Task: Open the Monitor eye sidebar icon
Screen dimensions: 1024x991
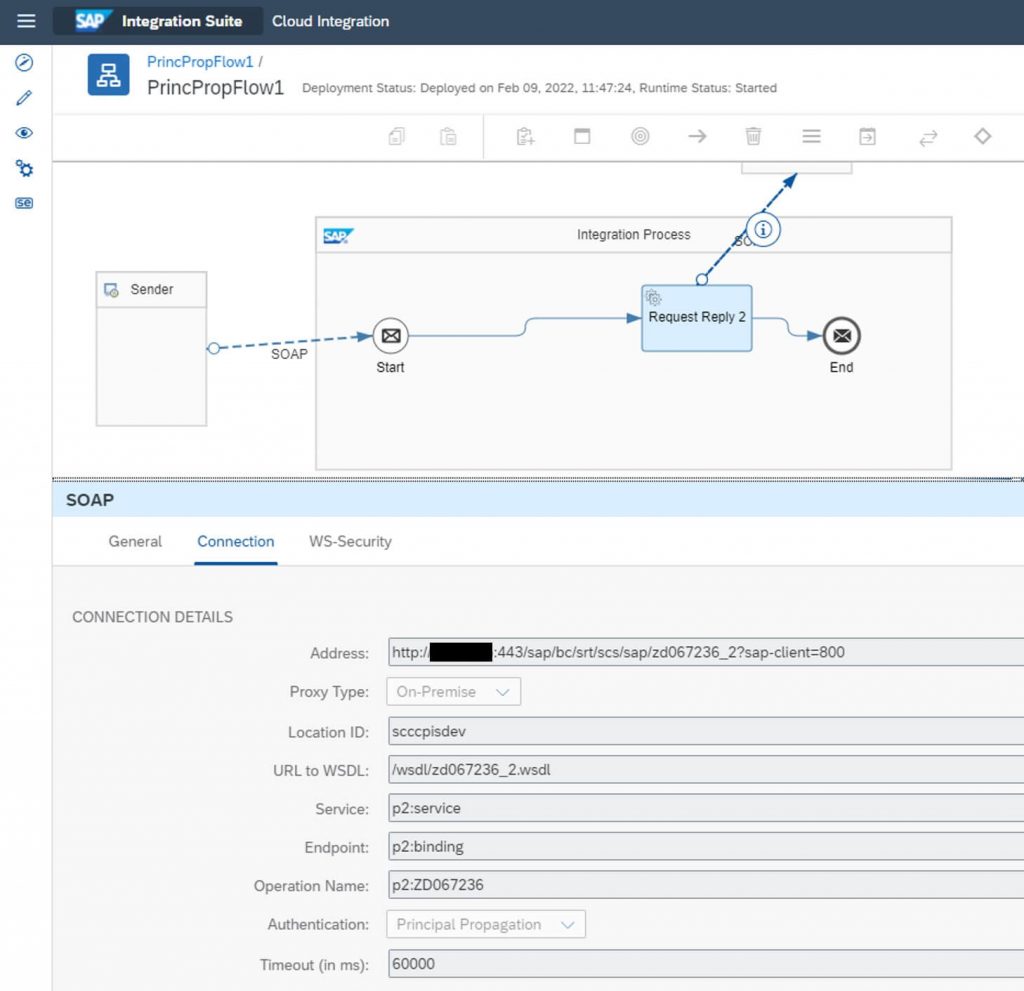Action: [x=24, y=133]
